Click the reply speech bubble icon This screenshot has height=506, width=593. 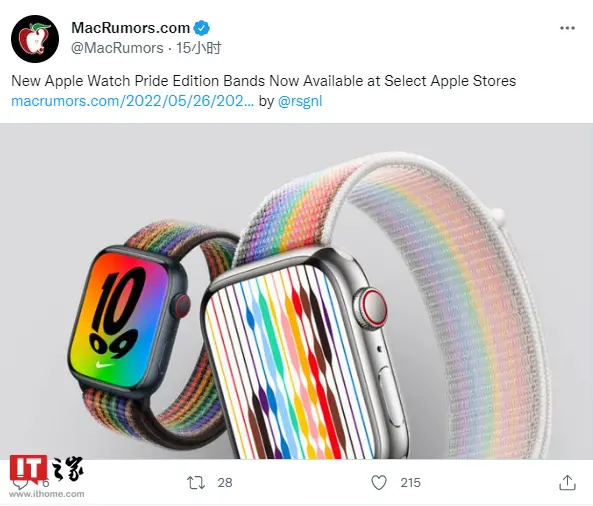[20, 483]
